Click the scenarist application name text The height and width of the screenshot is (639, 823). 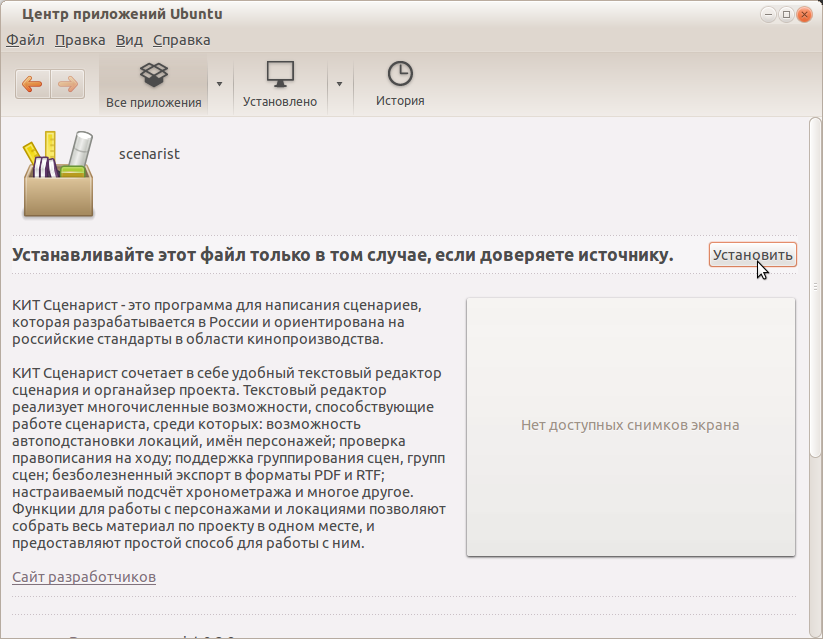[149, 154]
